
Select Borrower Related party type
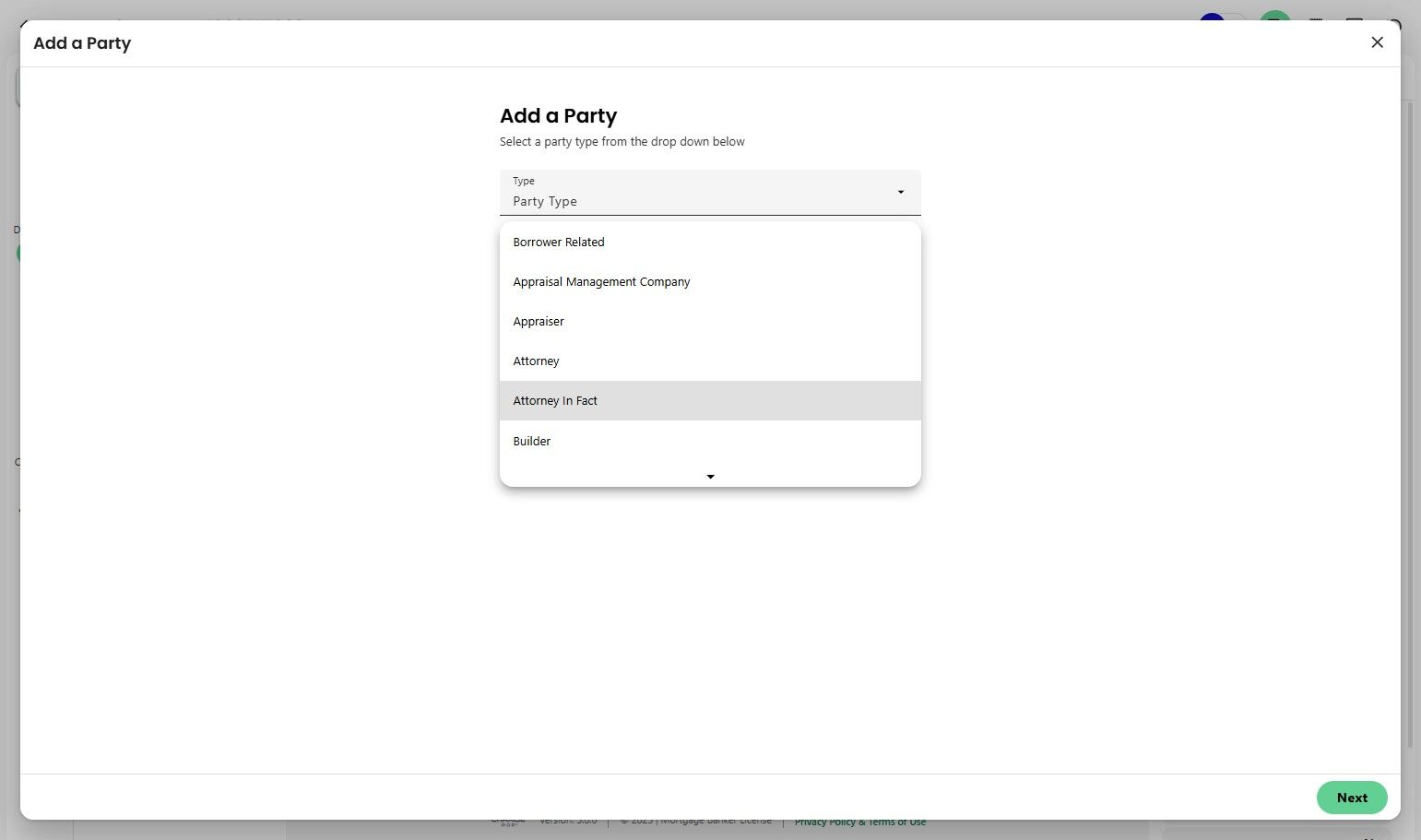click(x=710, y=243)
